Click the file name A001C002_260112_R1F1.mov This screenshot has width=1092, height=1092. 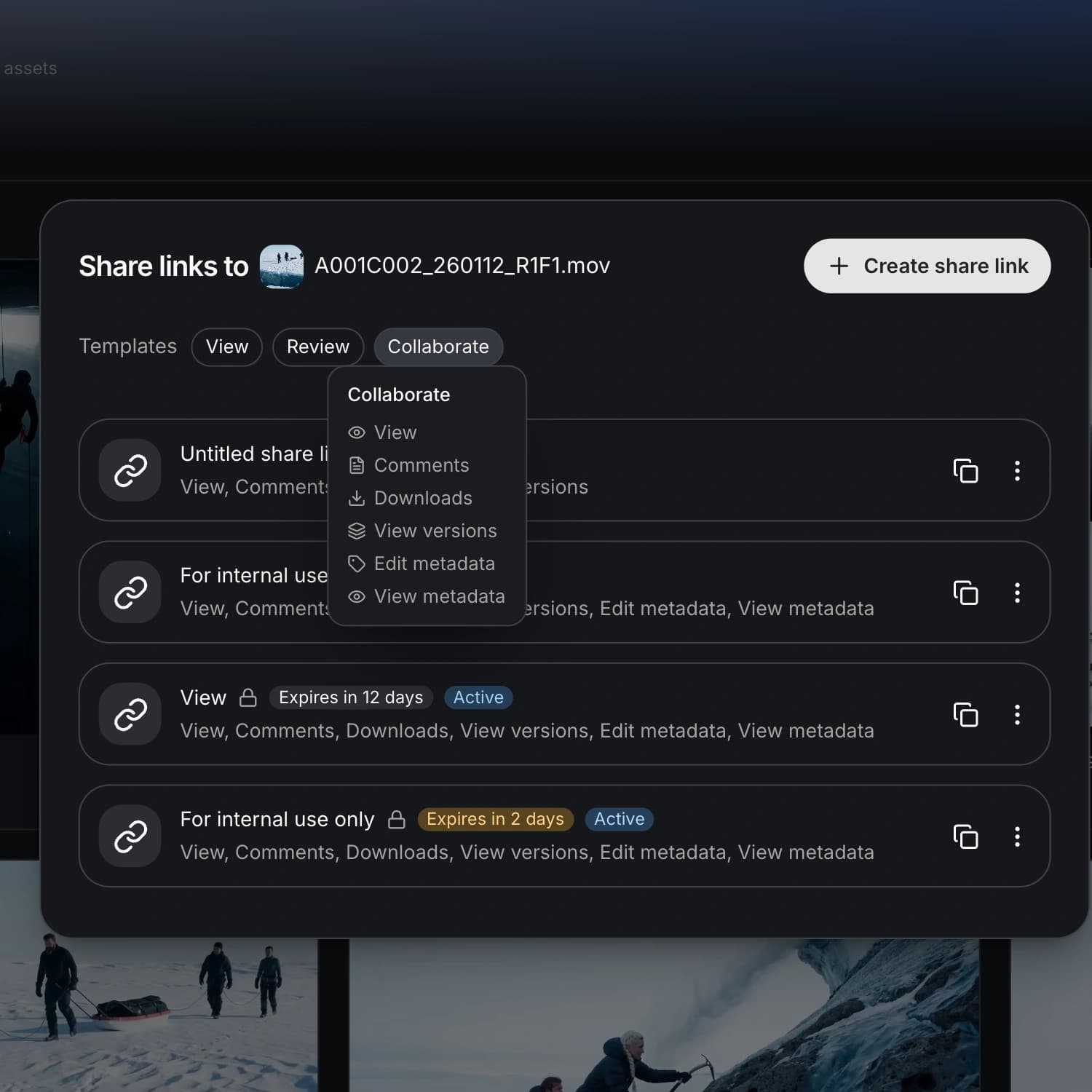[462, 266]
